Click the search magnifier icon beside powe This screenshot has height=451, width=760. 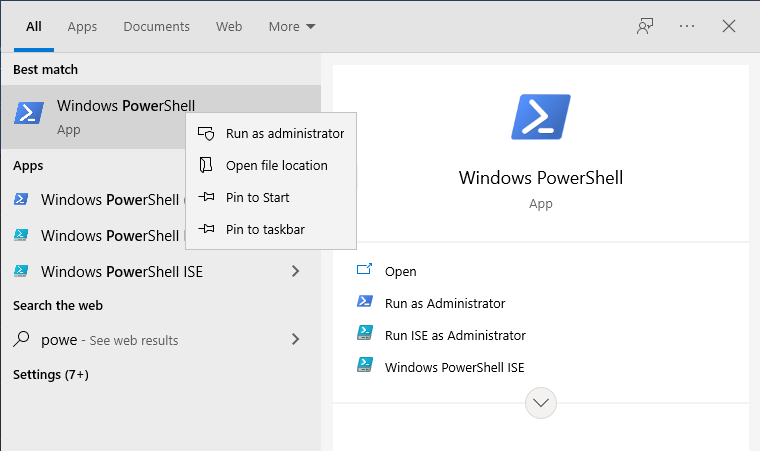click(21, 339)
